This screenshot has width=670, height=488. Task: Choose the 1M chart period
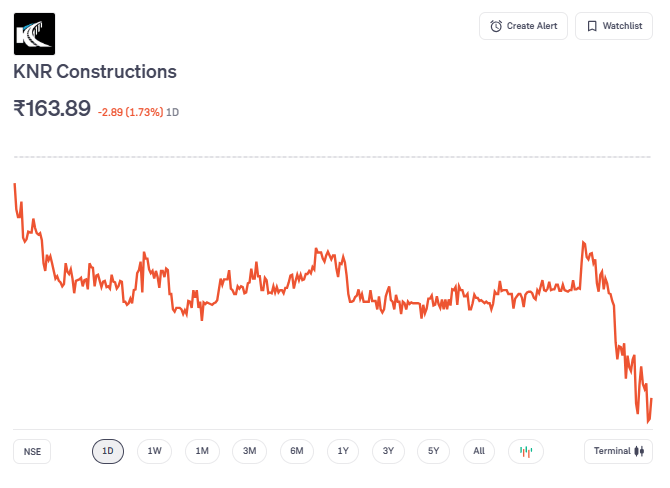pyautogui.click(x=202, y=451)
